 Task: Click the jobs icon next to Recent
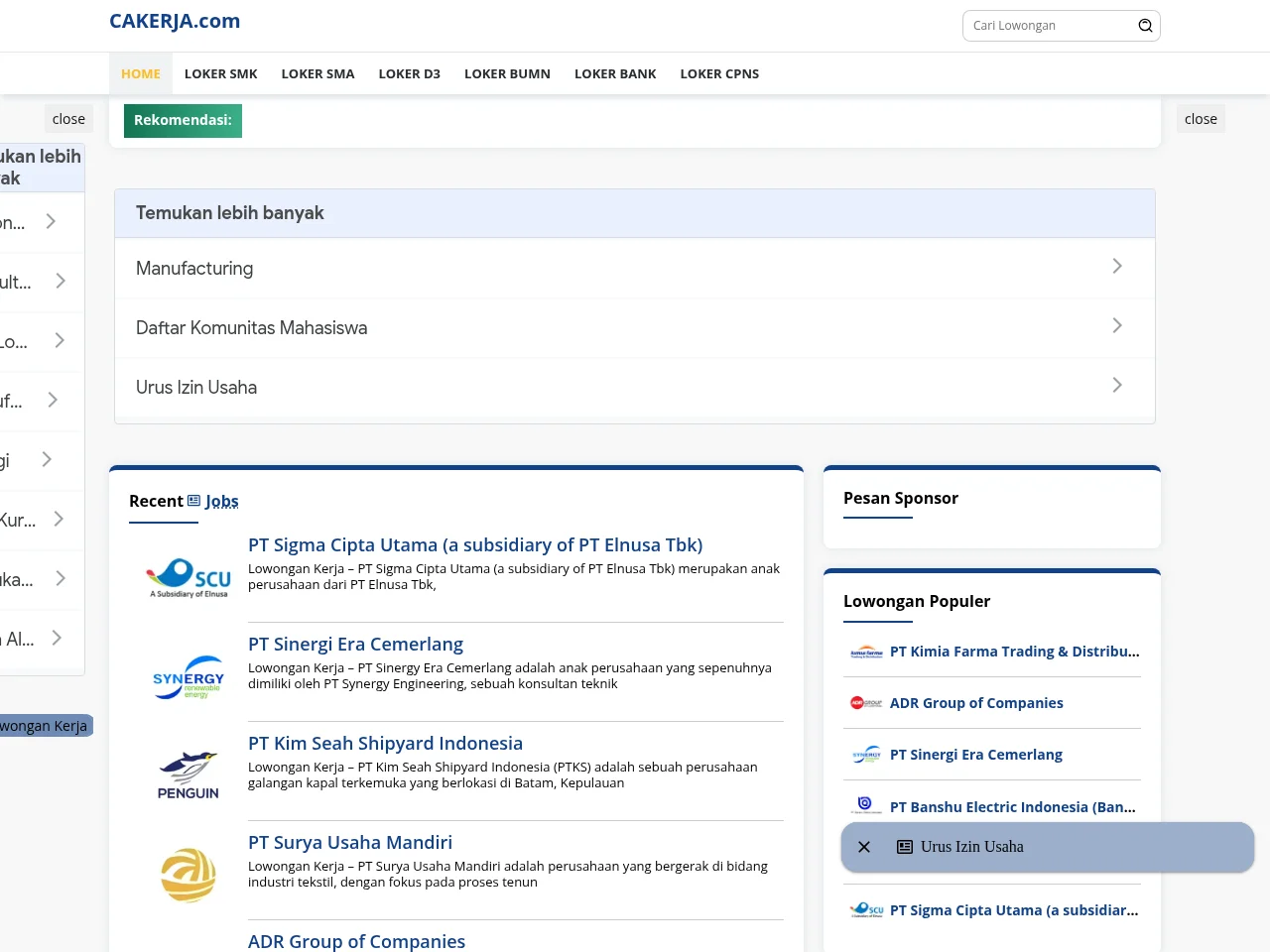pyautogui.click(x=194, y=501)
